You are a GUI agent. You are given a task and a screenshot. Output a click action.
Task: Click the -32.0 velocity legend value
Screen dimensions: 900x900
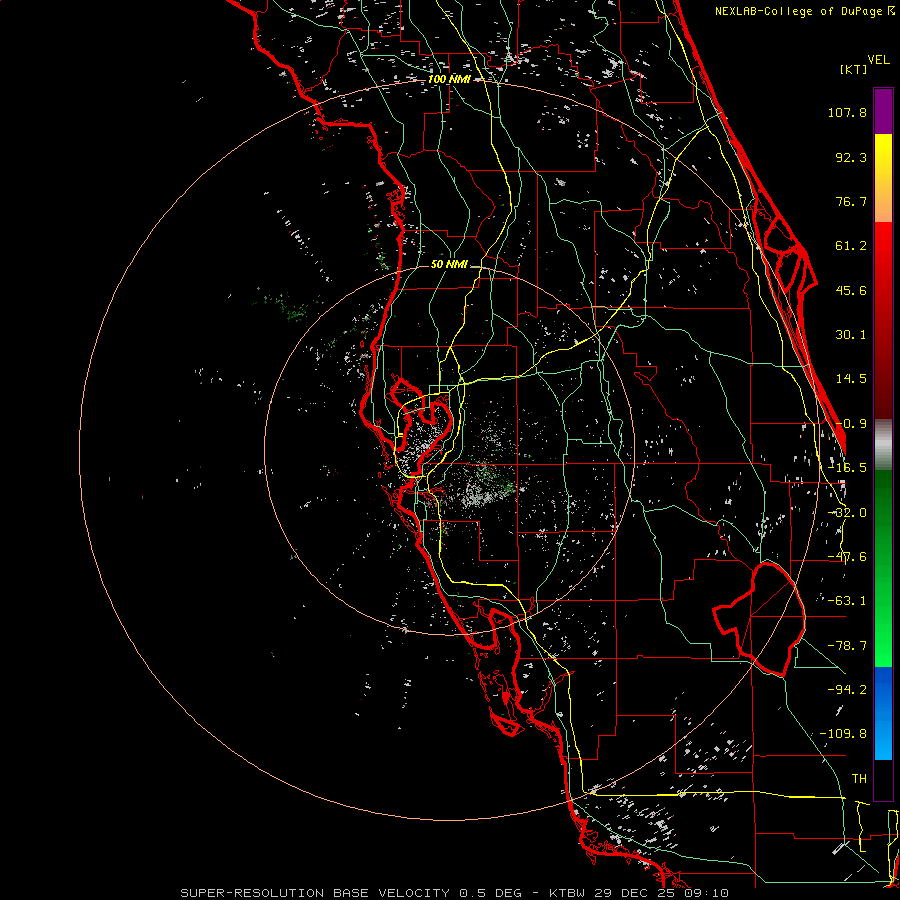pos(847,513)
